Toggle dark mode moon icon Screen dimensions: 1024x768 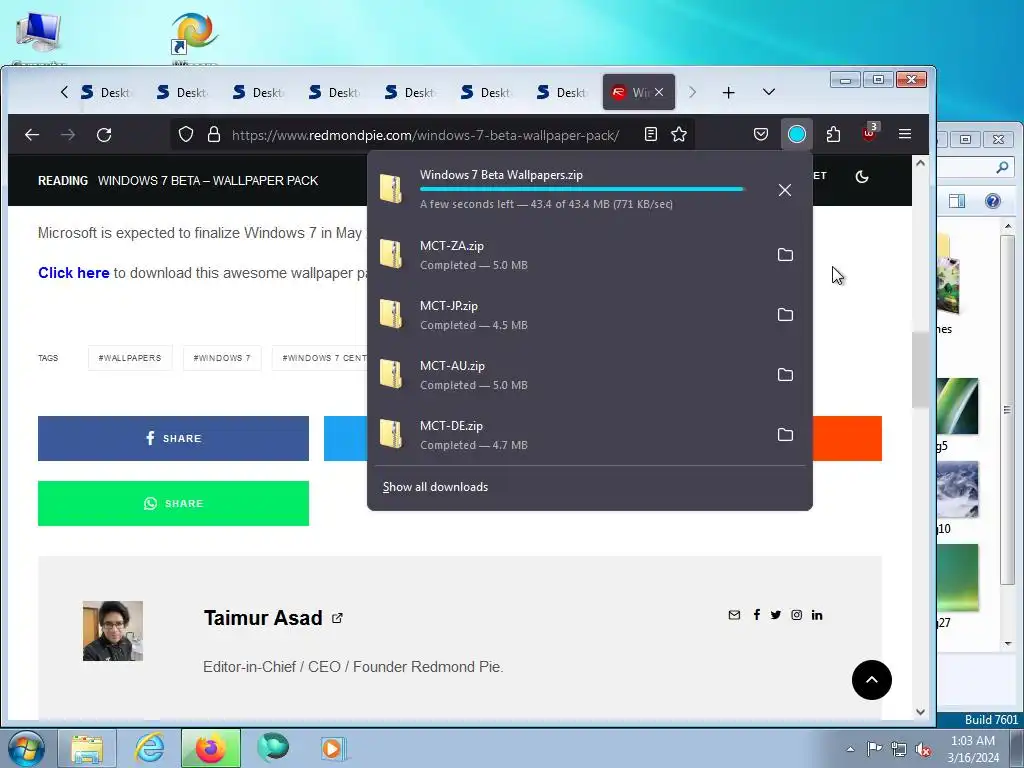click(861, 176)
